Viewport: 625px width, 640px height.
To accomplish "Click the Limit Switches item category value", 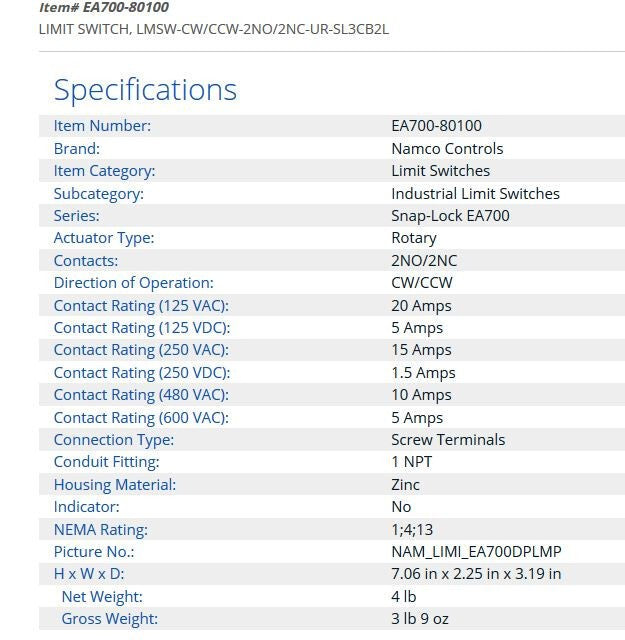I will tap(440, 171).
